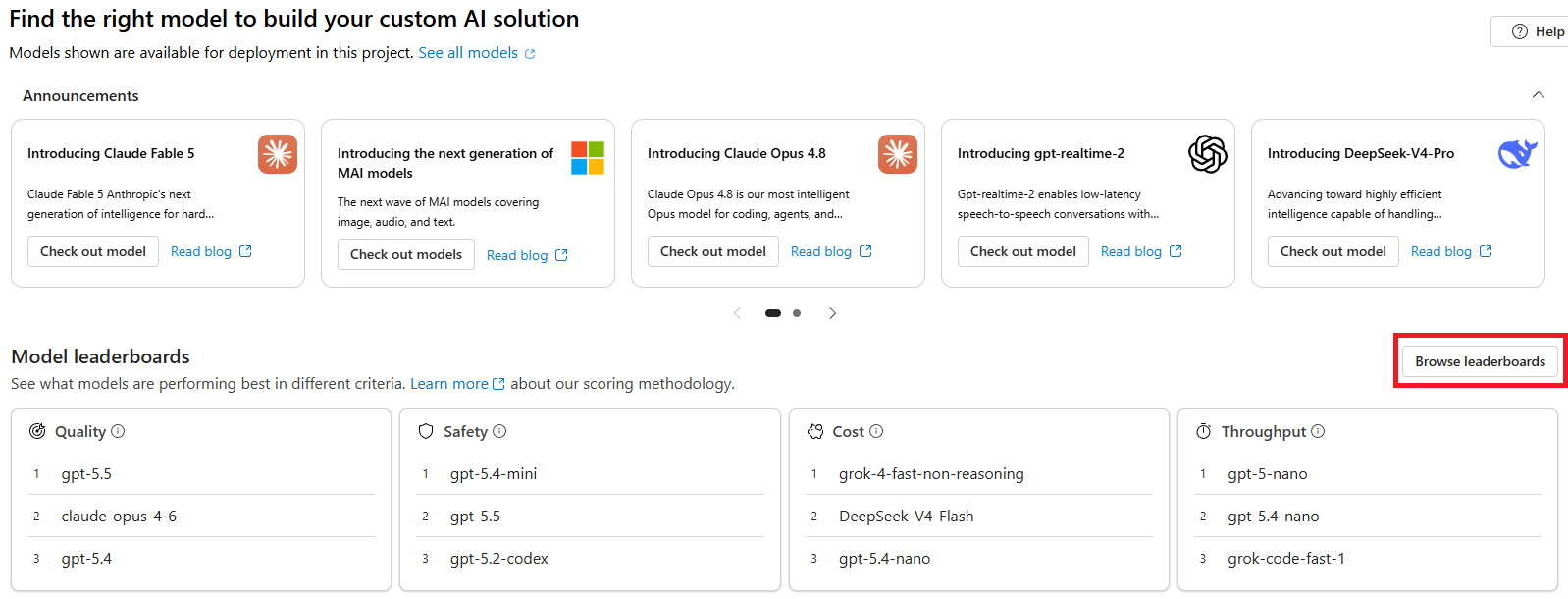The width and height of the screenshot is (1568, 599).
Task: Open the Help button
Action: pos(1532,31)
